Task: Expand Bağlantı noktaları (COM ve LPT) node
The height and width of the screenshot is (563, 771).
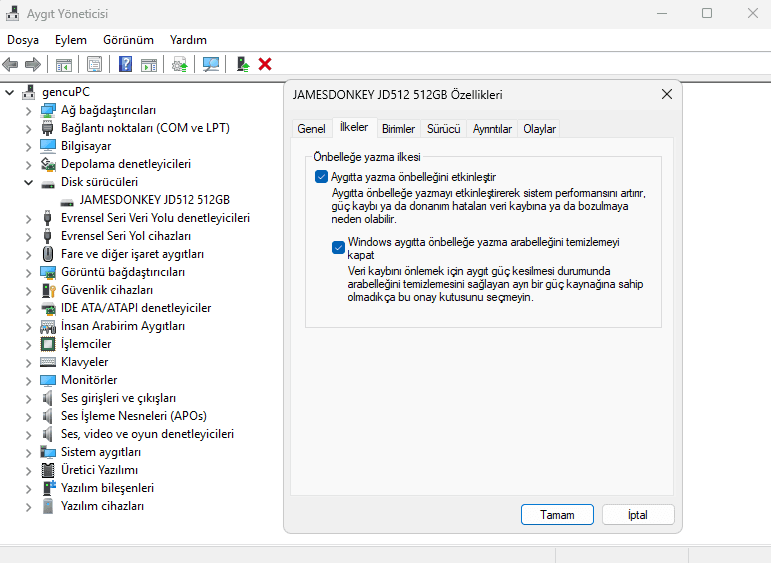Action: (x=29, y=129)
